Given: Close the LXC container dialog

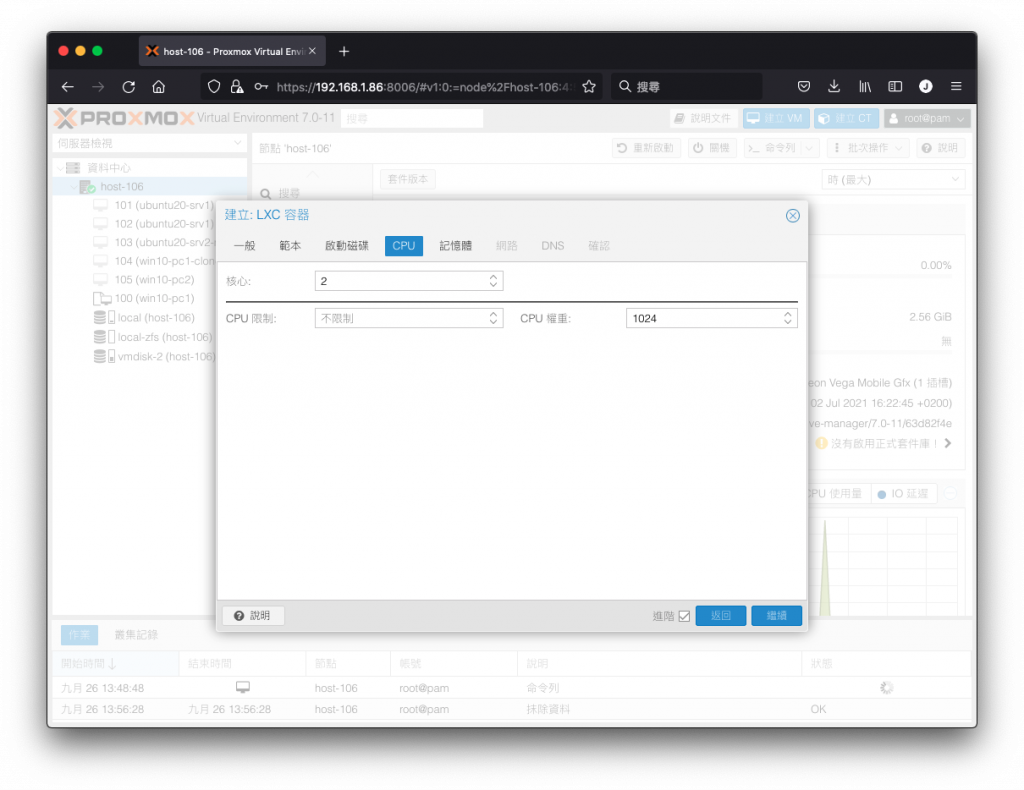Looking at the screenshot, I should click(792, 215).
